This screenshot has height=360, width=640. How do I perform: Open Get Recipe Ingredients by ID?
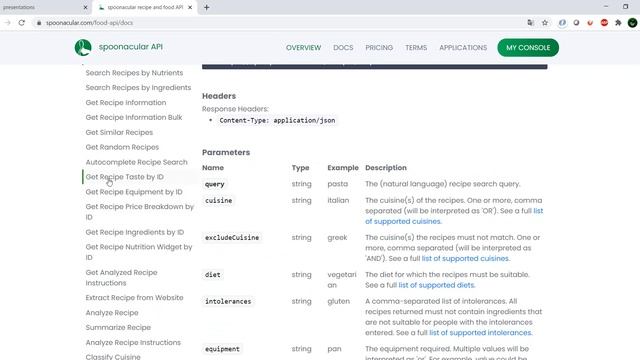tap(135, 232)
